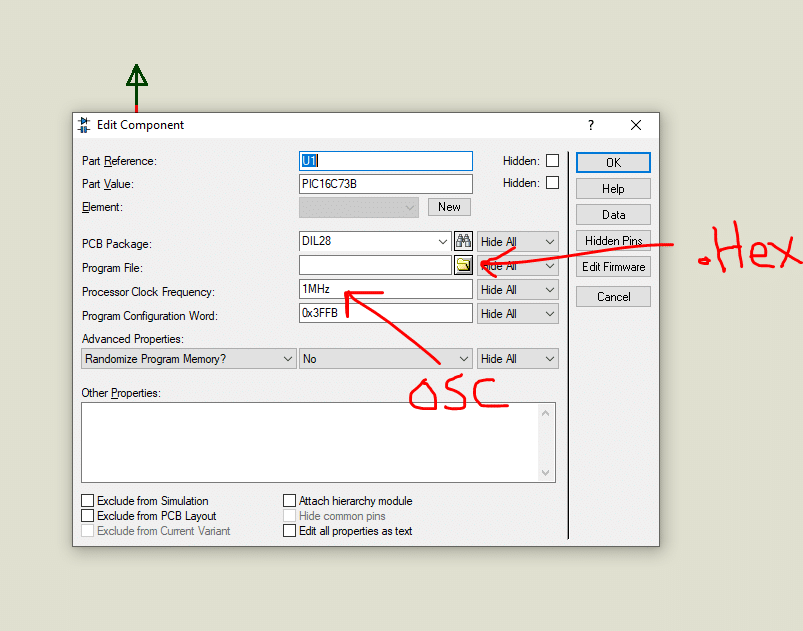Enable Attach hierarchy module
The width and height of the screenshot is (803, 631).
point(289,500)
